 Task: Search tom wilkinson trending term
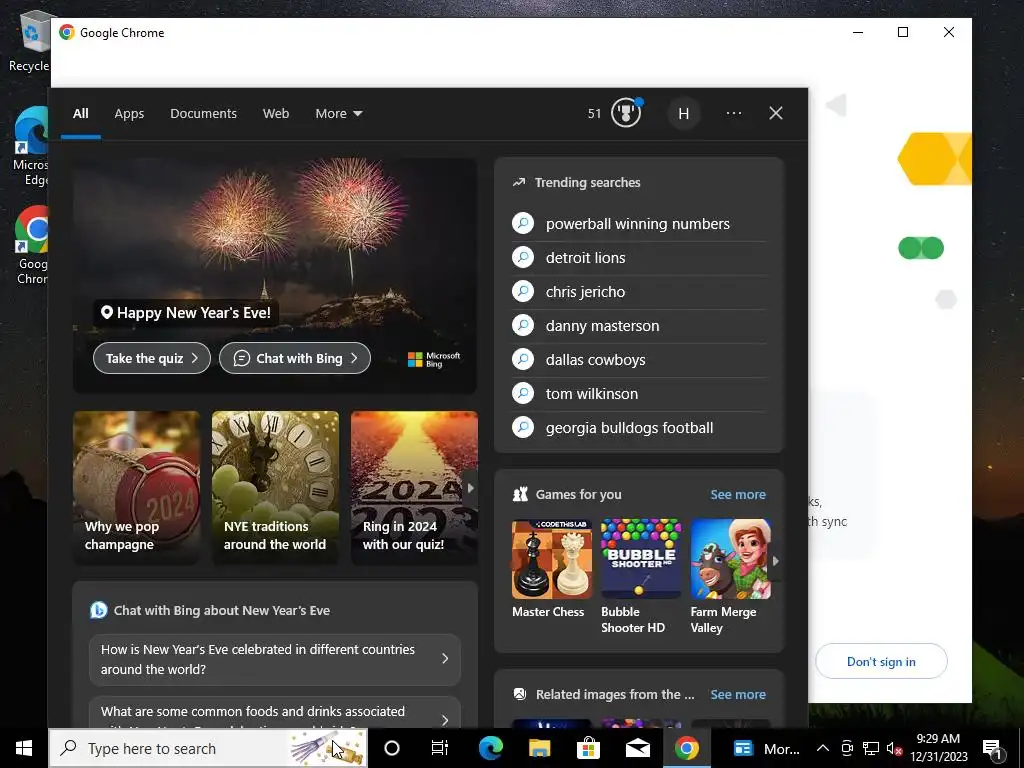pyautogui.click(x=592, y=393)
